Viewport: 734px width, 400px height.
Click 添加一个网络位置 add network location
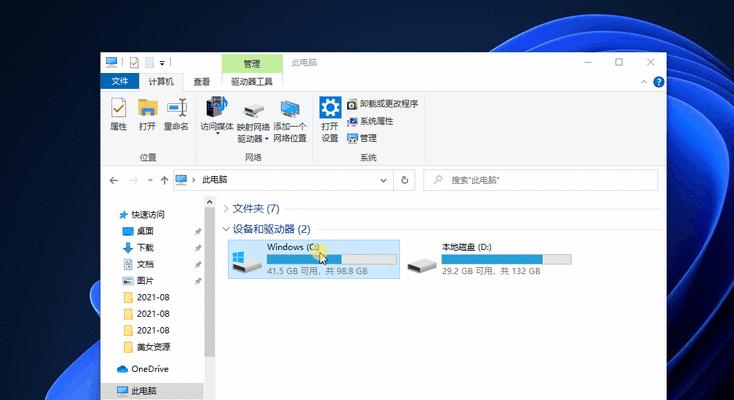click(x=290, y=119)
